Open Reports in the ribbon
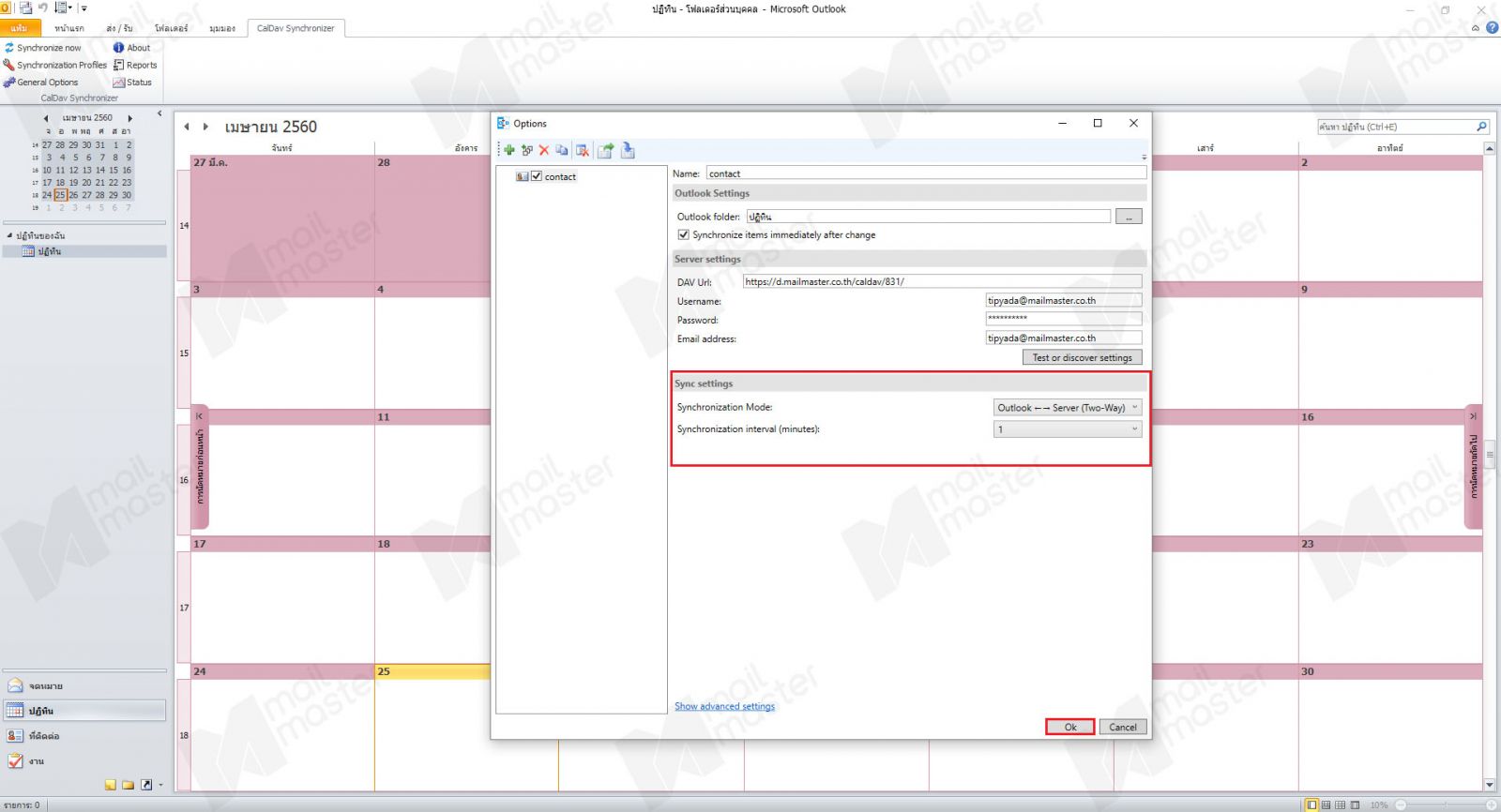This screenshot has height=812, width=1501. pos(135,65)
